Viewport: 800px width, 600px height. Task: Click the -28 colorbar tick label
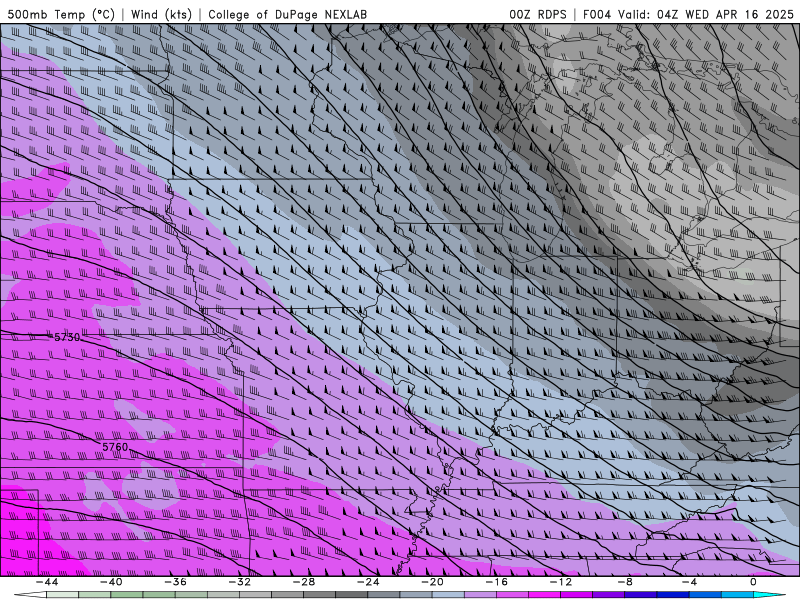304,582
